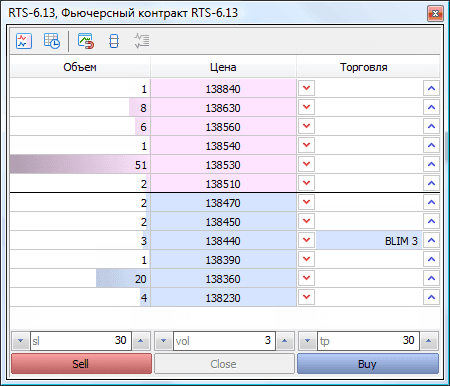Image resolution: width=450 pixels, height=386 pixels.
Task: Click red sell arrow at price 138360
Action: 306,278
